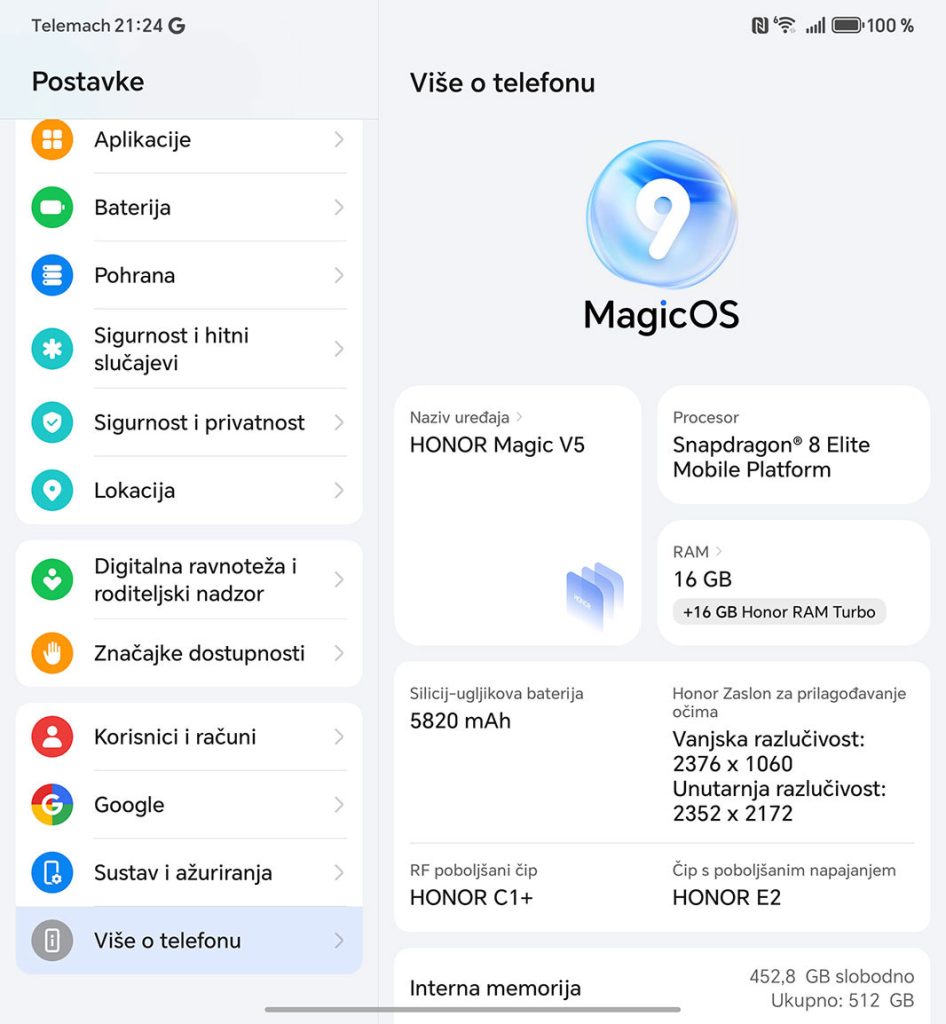Expand the chevron beside RAM label
The height and width of the screenshot is (1024, 946).
719,552
